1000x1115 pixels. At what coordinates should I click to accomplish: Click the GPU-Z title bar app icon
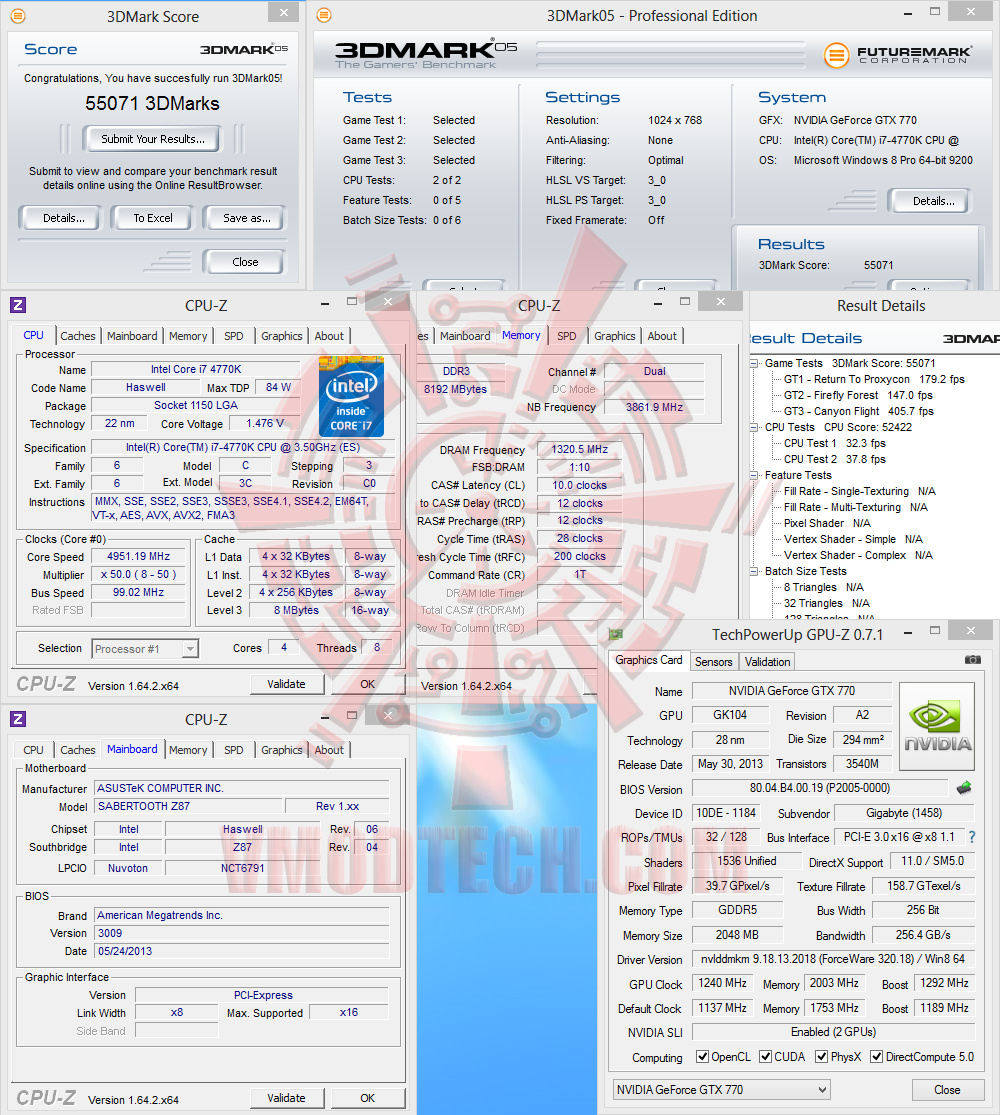tap(616, 634)
